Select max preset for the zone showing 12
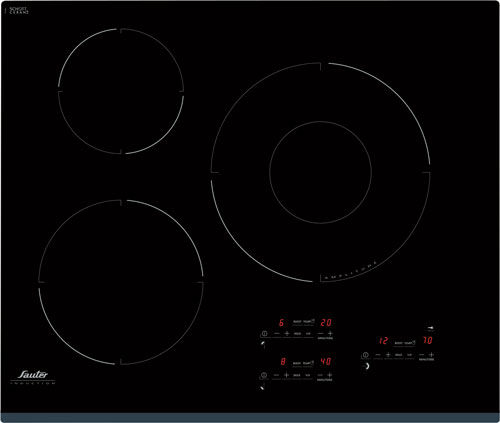 (x=399, y=355)
